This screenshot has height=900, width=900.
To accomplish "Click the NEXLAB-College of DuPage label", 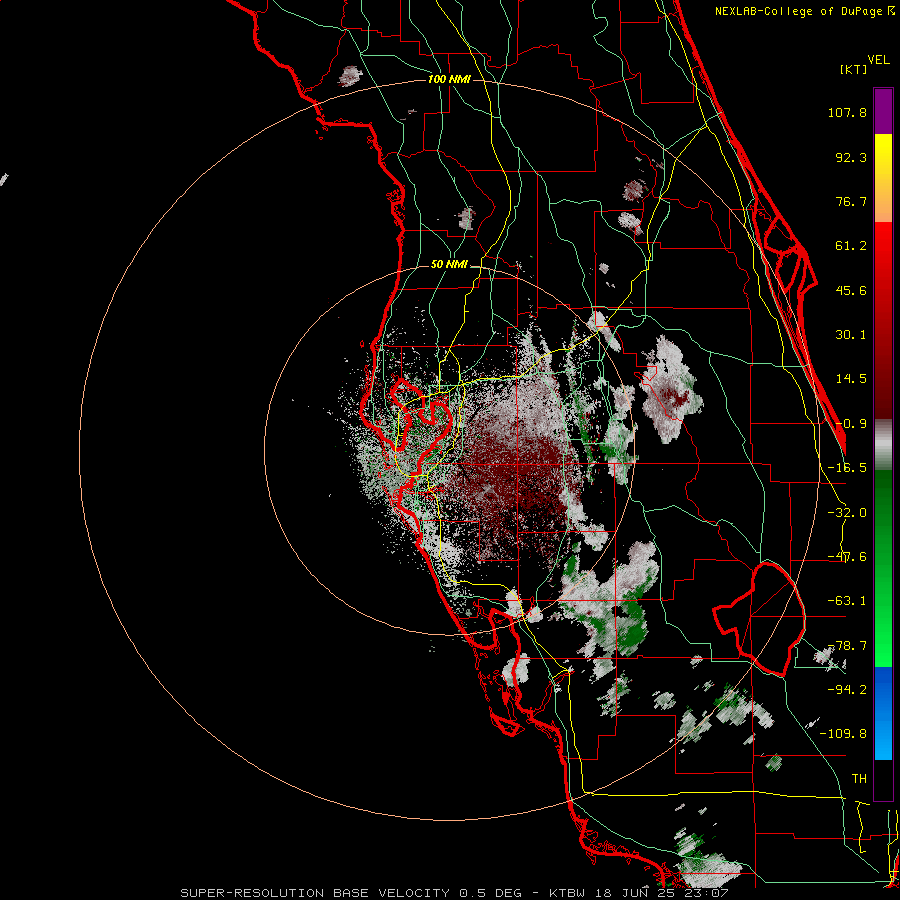I will 805,11.
